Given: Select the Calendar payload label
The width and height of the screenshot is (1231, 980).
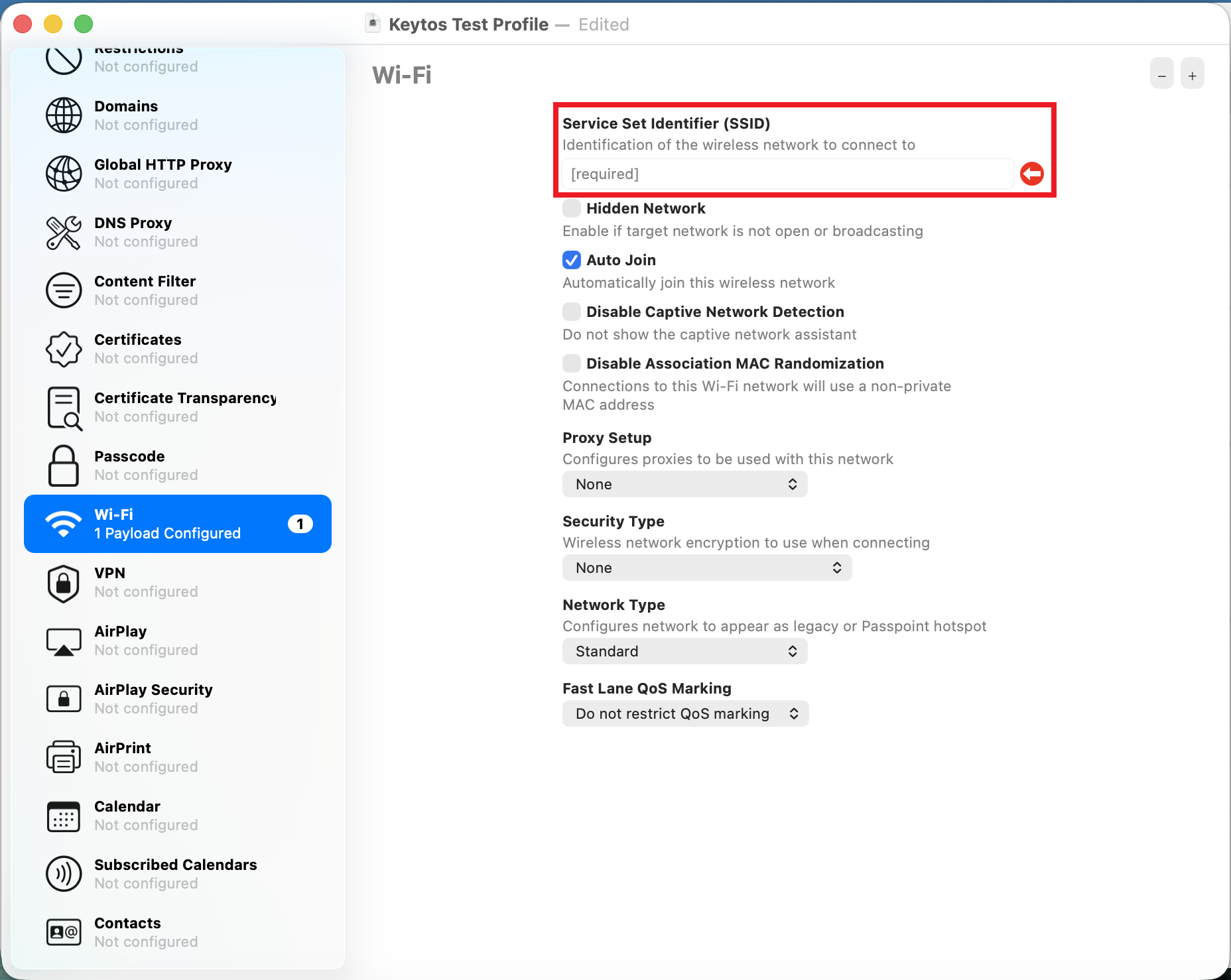Looking at the screenshot, I should (x=127, y=806).
